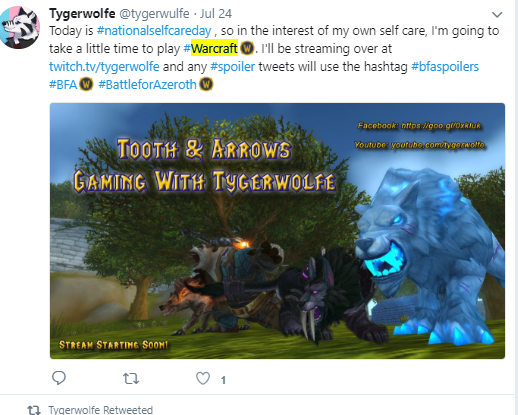518x415 pixels.
Task: Click the Jul 24 tweet timestamp
Action: (x=216, y=14)
